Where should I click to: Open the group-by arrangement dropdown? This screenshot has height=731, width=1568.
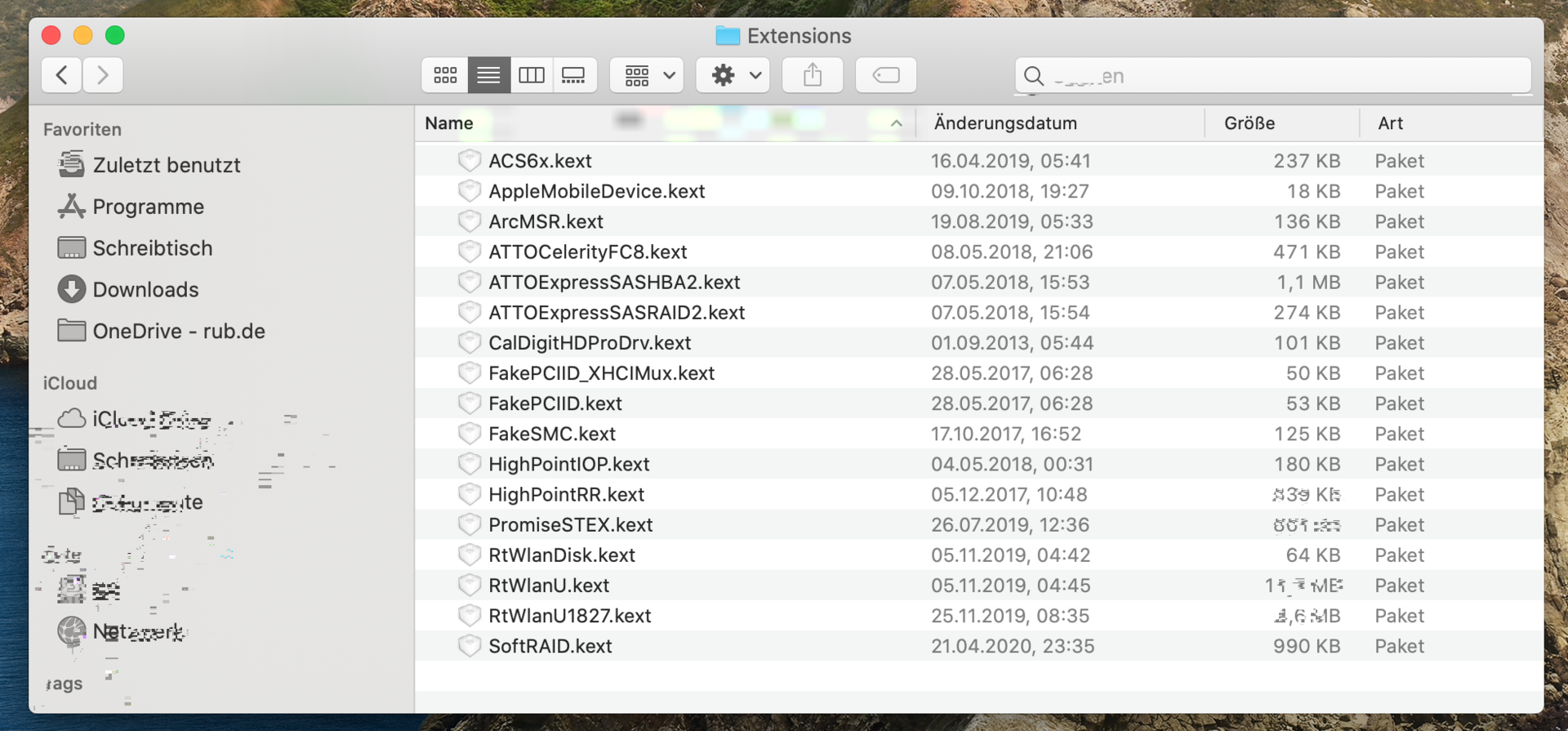pos(647,76)
